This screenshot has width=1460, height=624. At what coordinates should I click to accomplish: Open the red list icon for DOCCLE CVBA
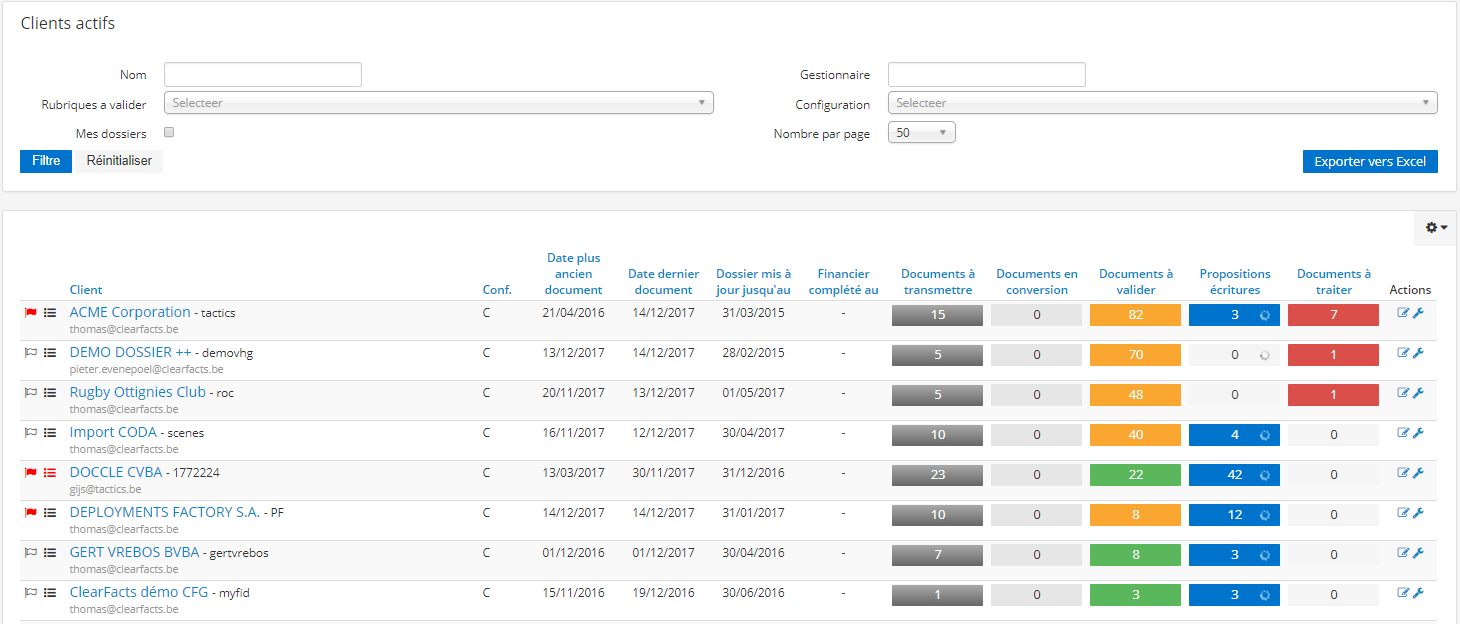tap(50, 473)
